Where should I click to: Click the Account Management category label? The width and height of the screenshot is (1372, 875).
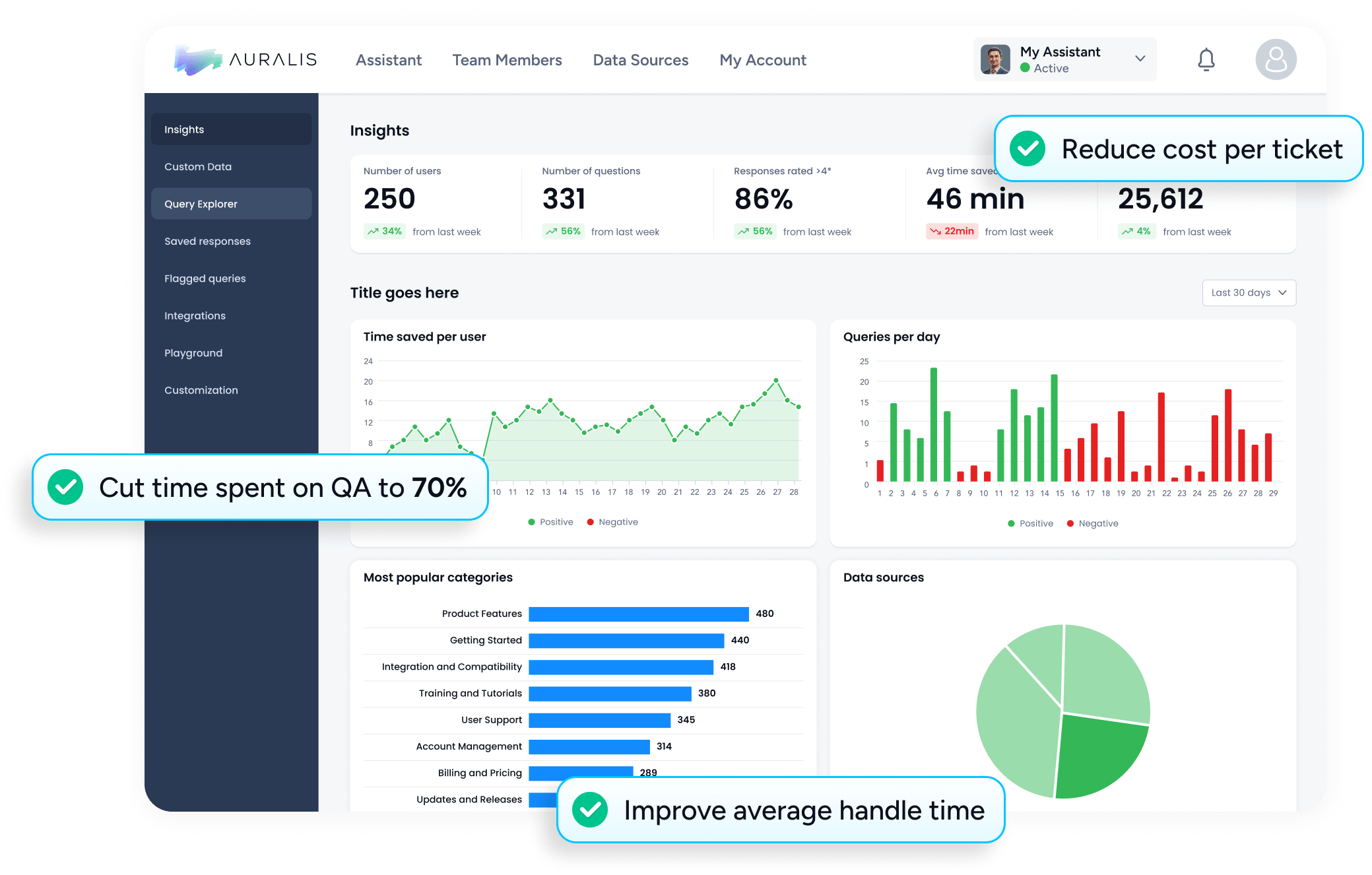click(x=469, y=746)
